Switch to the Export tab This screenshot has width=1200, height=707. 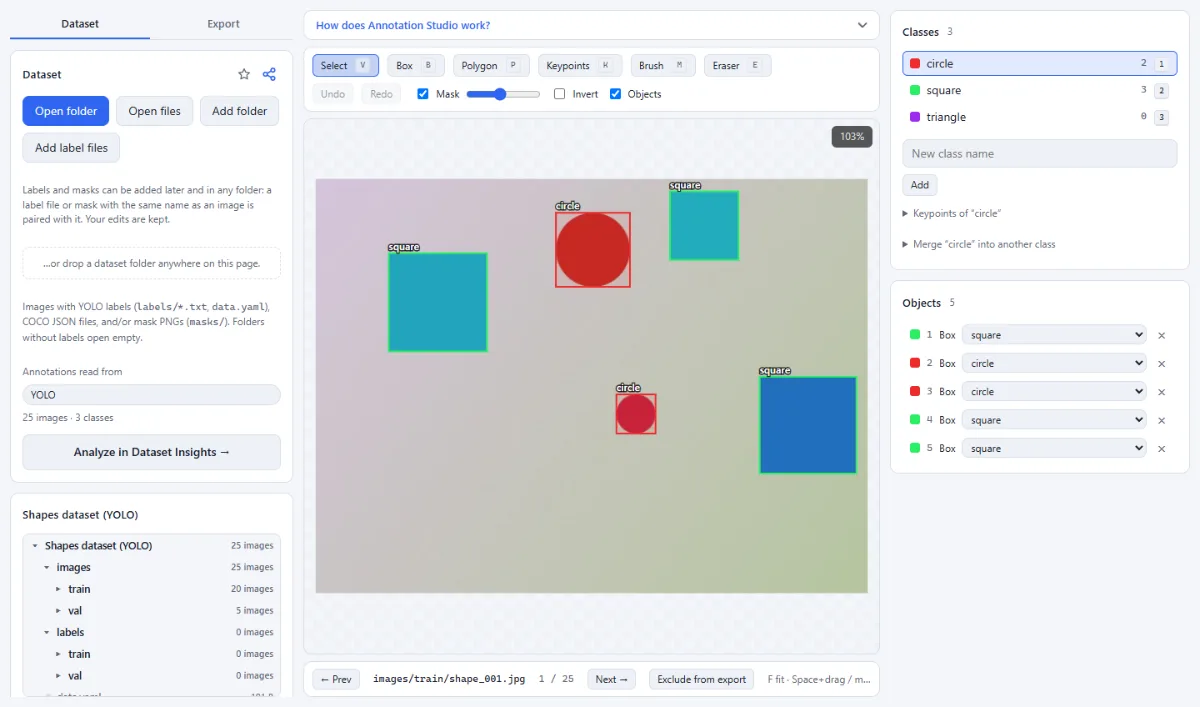pos(223,24)
